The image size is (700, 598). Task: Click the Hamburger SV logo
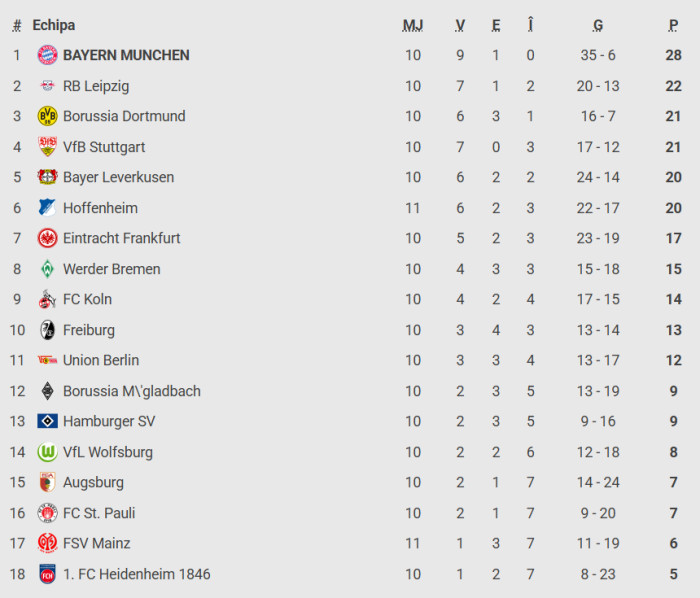coord(47,421)
